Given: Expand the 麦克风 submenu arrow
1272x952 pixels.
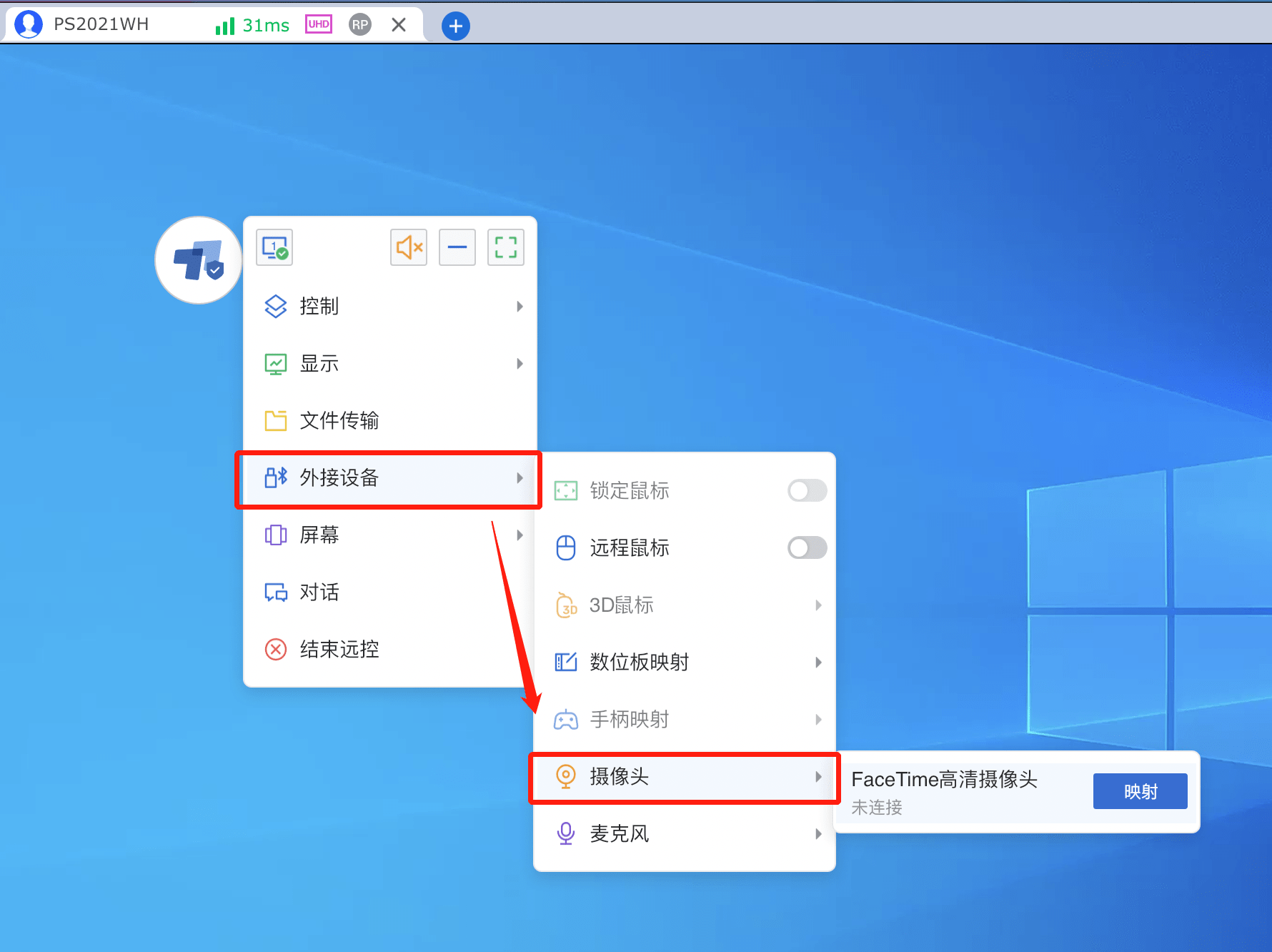Looking at the screenshot, I should [x=818, y=833].
